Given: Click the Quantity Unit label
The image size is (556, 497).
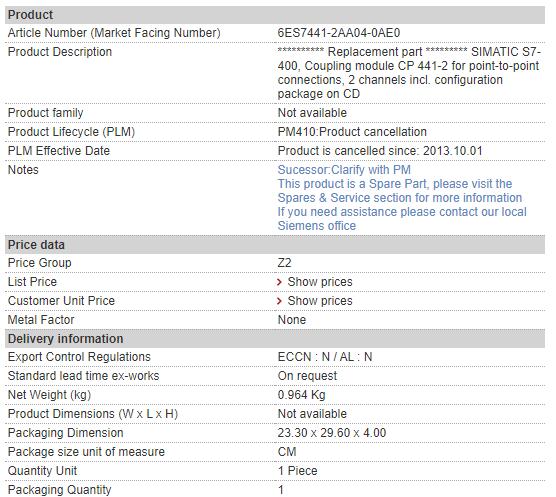Looking at the screenshot, I should 42,471.
